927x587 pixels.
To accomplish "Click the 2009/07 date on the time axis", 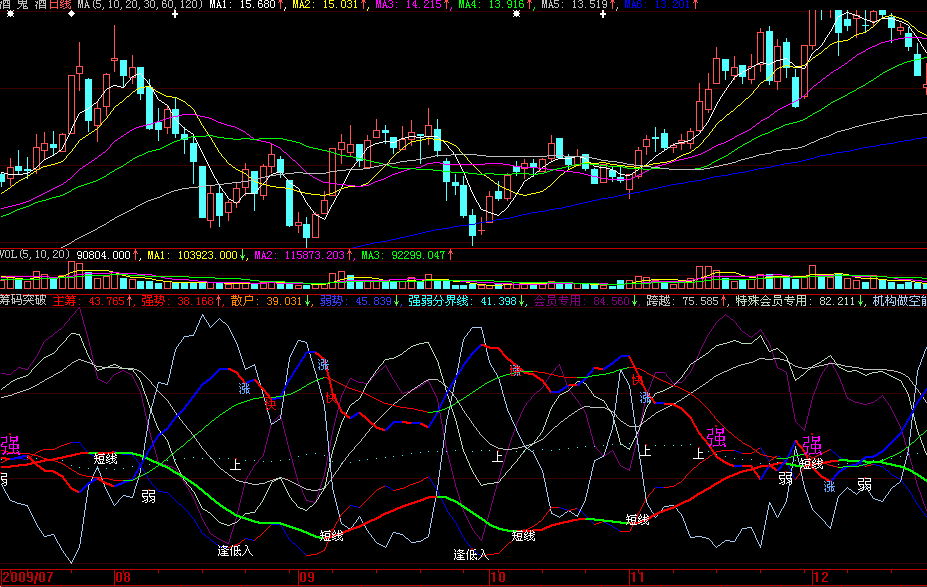I will [28, 577].
